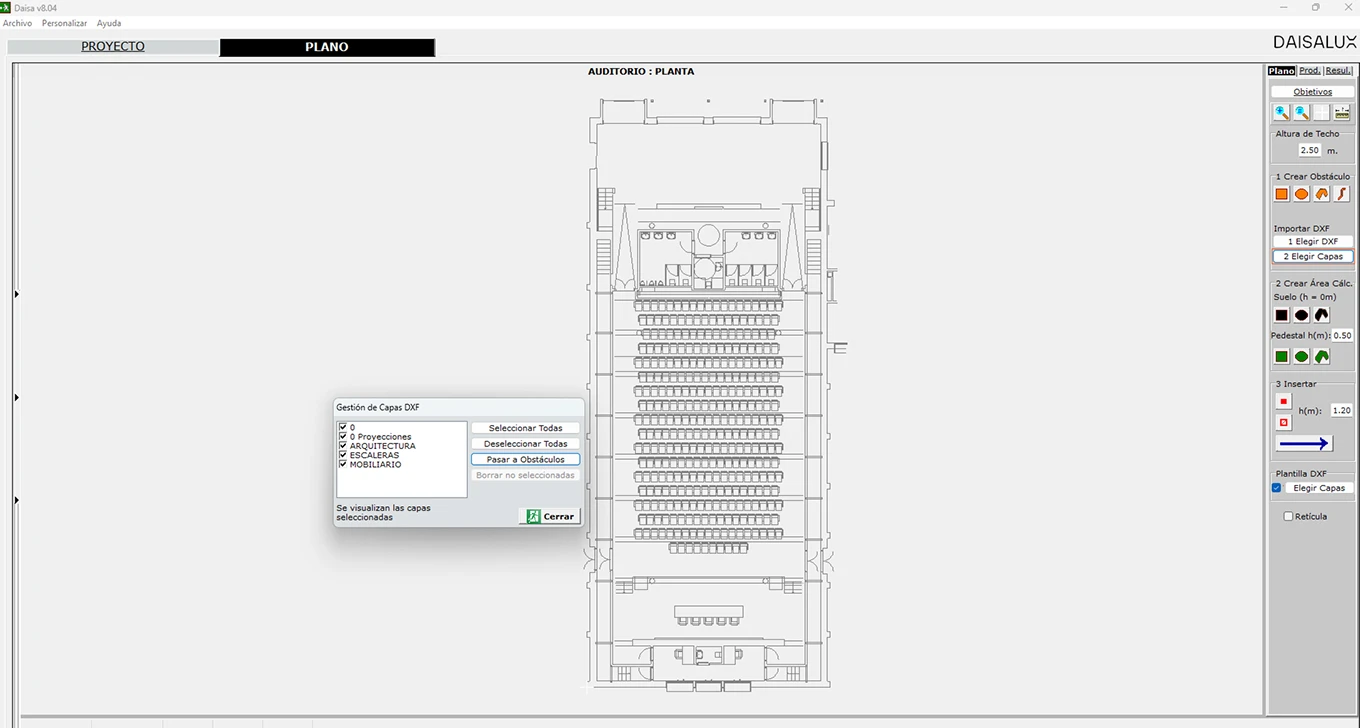Click the measure ruler icon
The width and height of the screenshot is (1360, 728).
coord(1342,113)
